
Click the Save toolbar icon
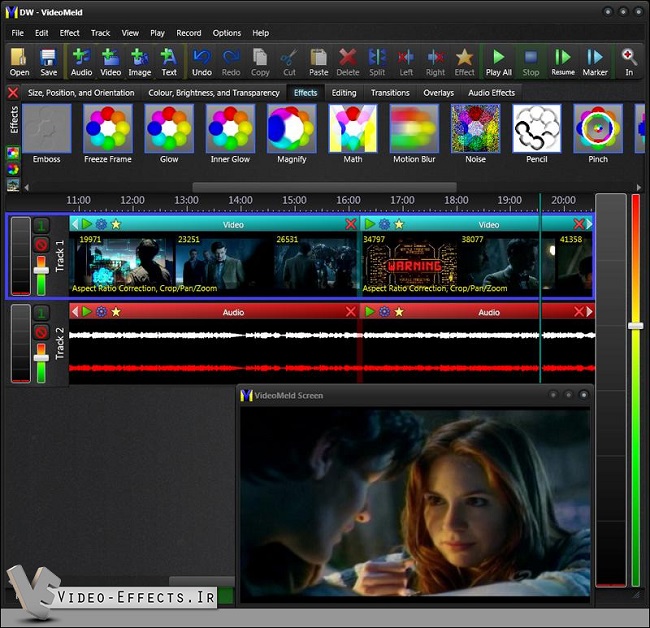[49, 62]
